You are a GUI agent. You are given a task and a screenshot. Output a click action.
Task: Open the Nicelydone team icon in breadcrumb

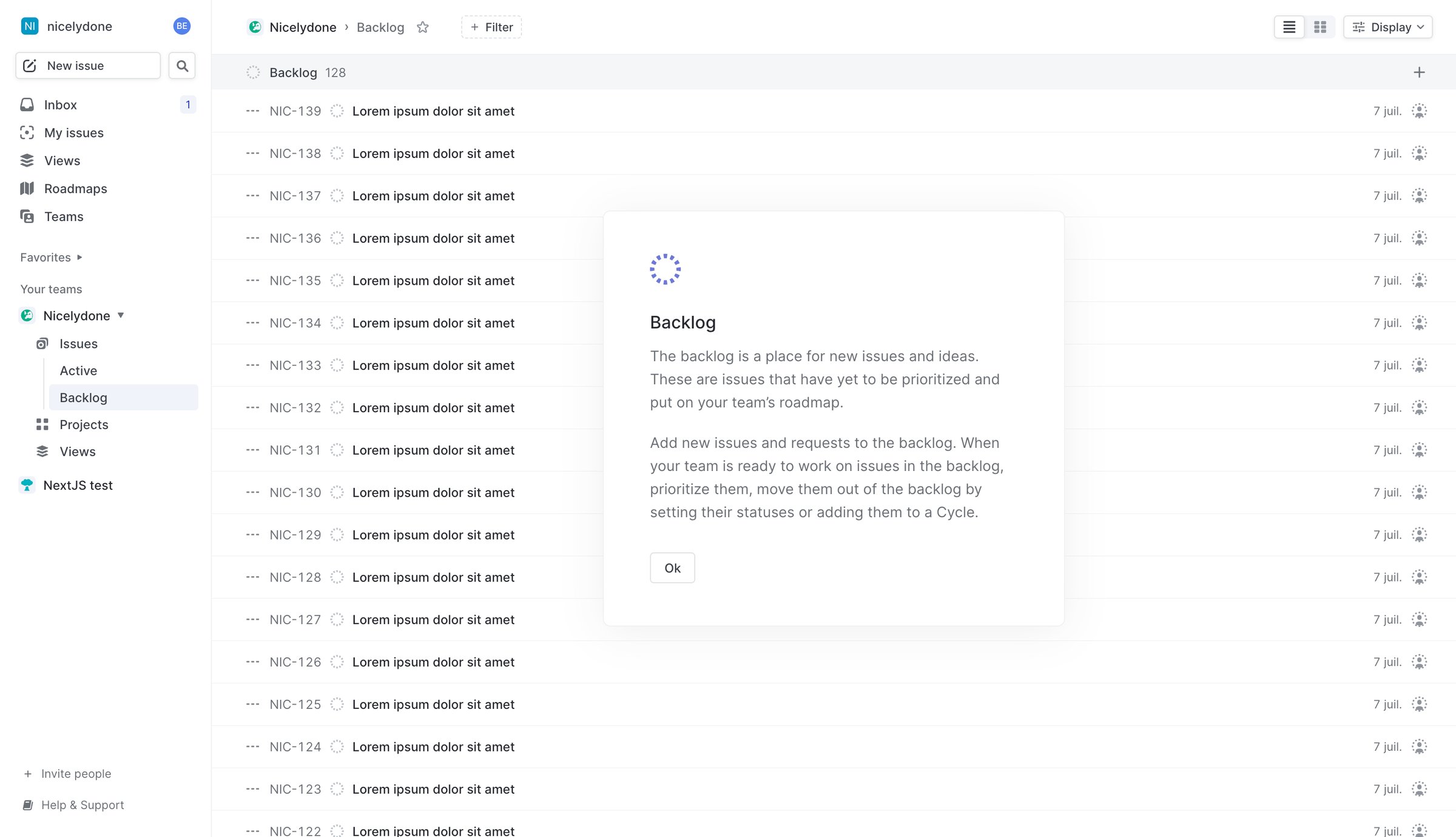[x=255, y=27]
